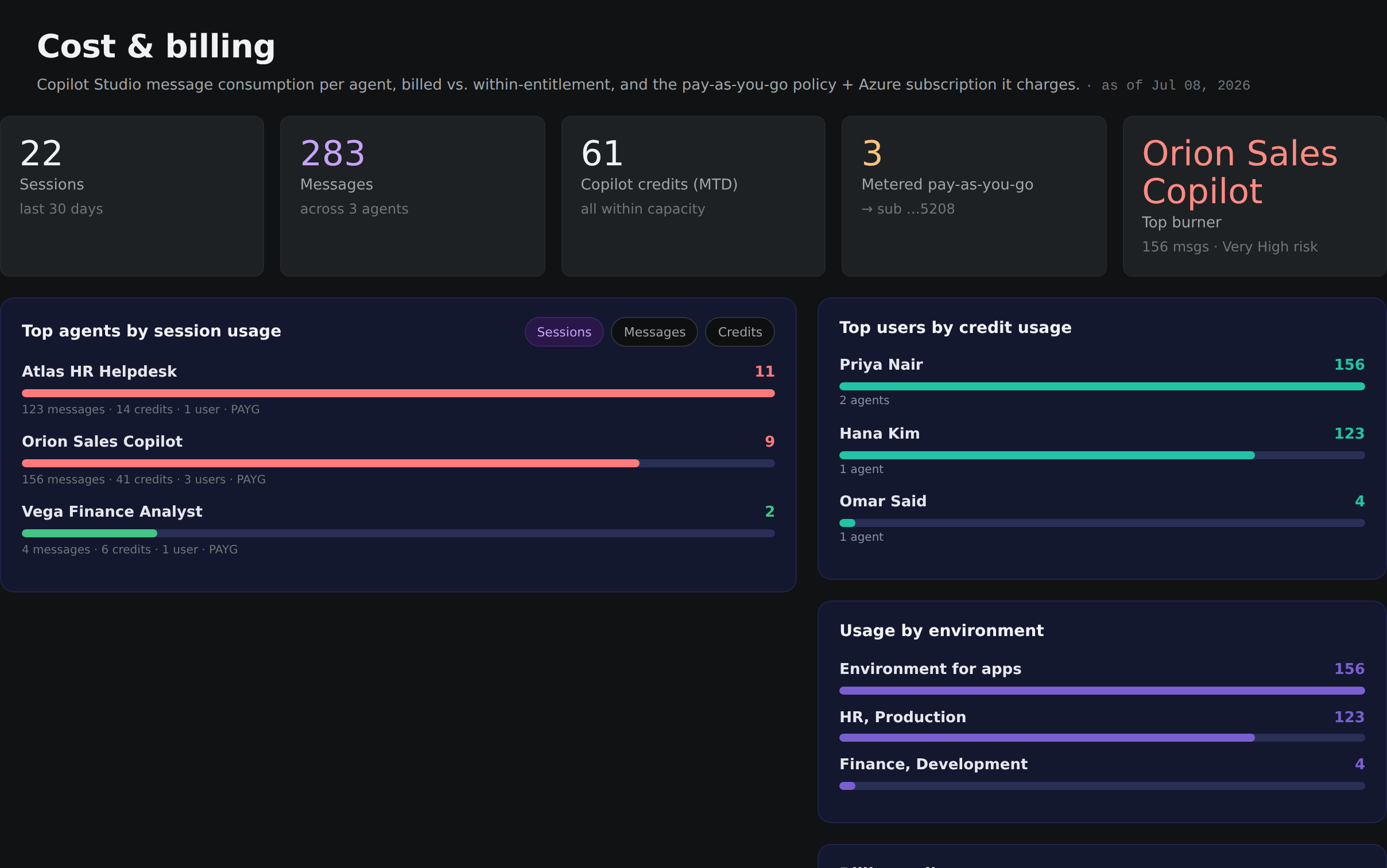Open the Top burner card
Viewport: 1387px width, 868px height.
[x=1255, y=196]
